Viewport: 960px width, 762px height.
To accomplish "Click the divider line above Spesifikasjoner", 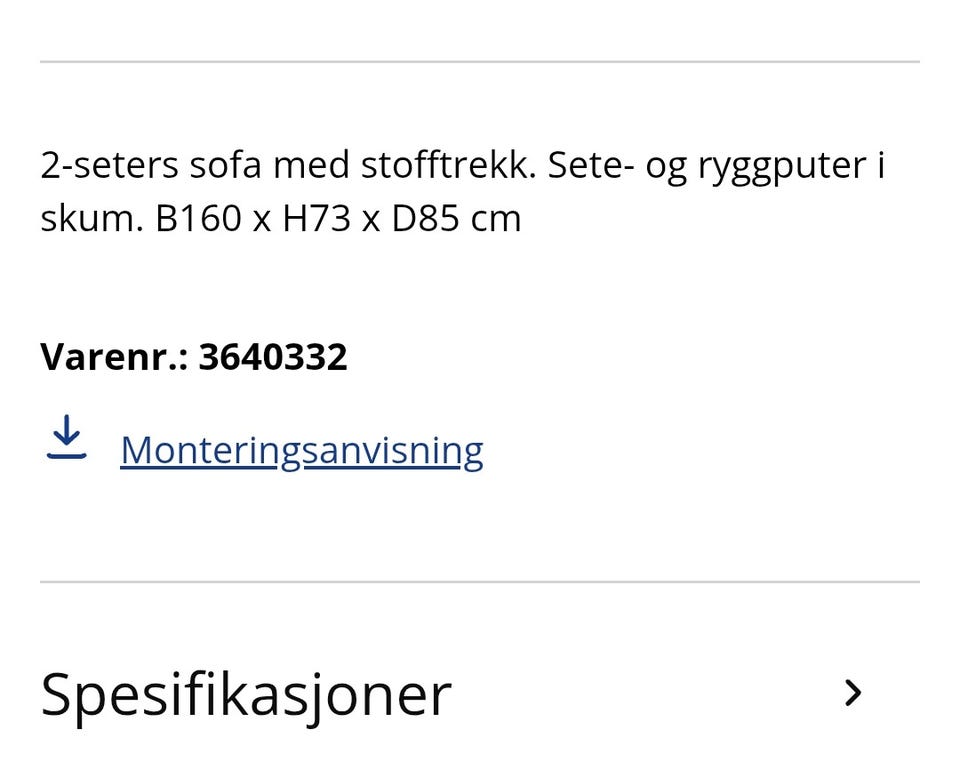I will pos(480,582).
